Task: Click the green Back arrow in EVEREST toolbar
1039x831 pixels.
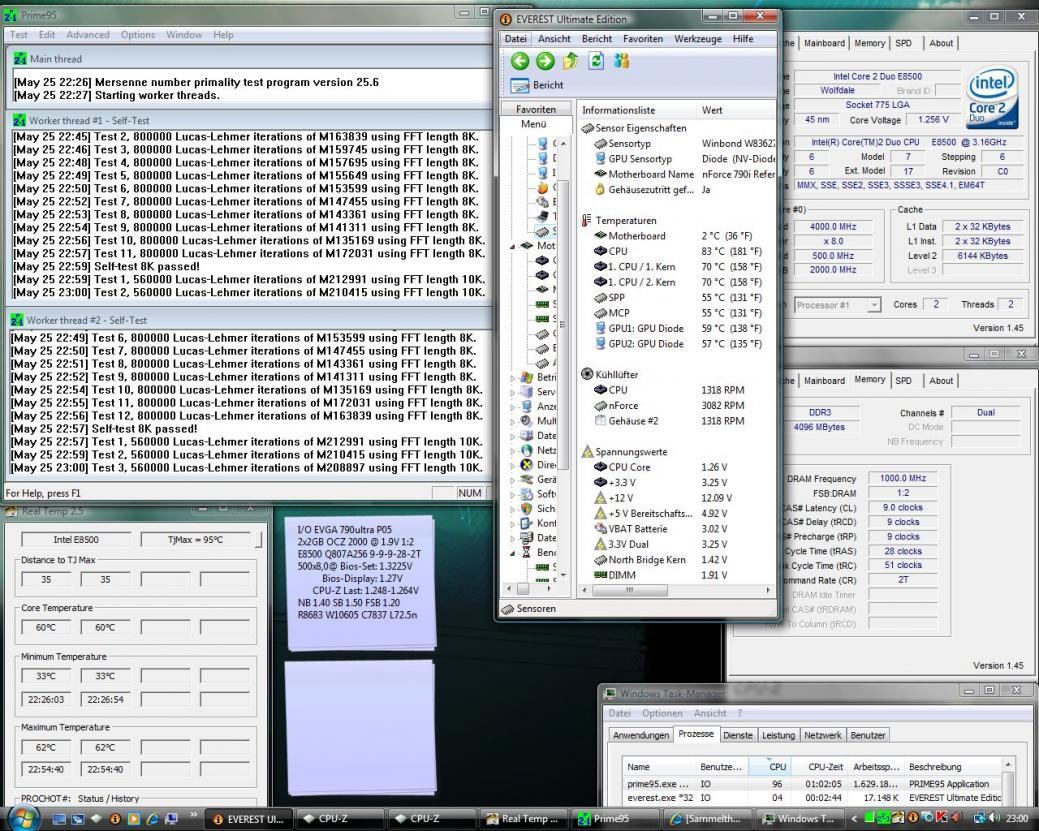Action: tap(520, 62)
